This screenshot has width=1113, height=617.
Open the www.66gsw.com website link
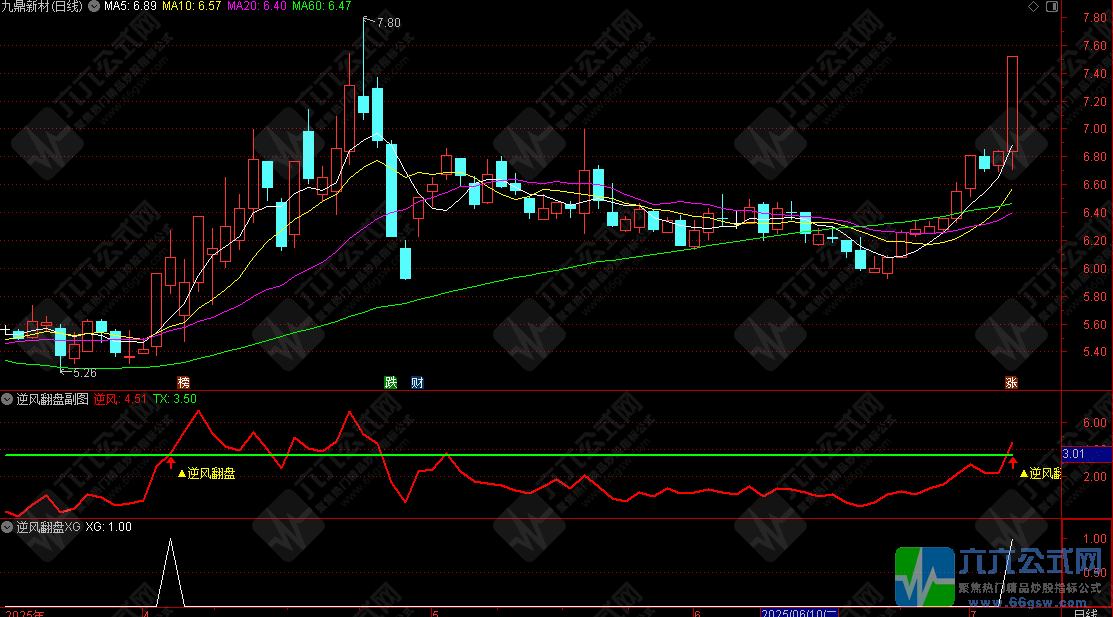1028,604
